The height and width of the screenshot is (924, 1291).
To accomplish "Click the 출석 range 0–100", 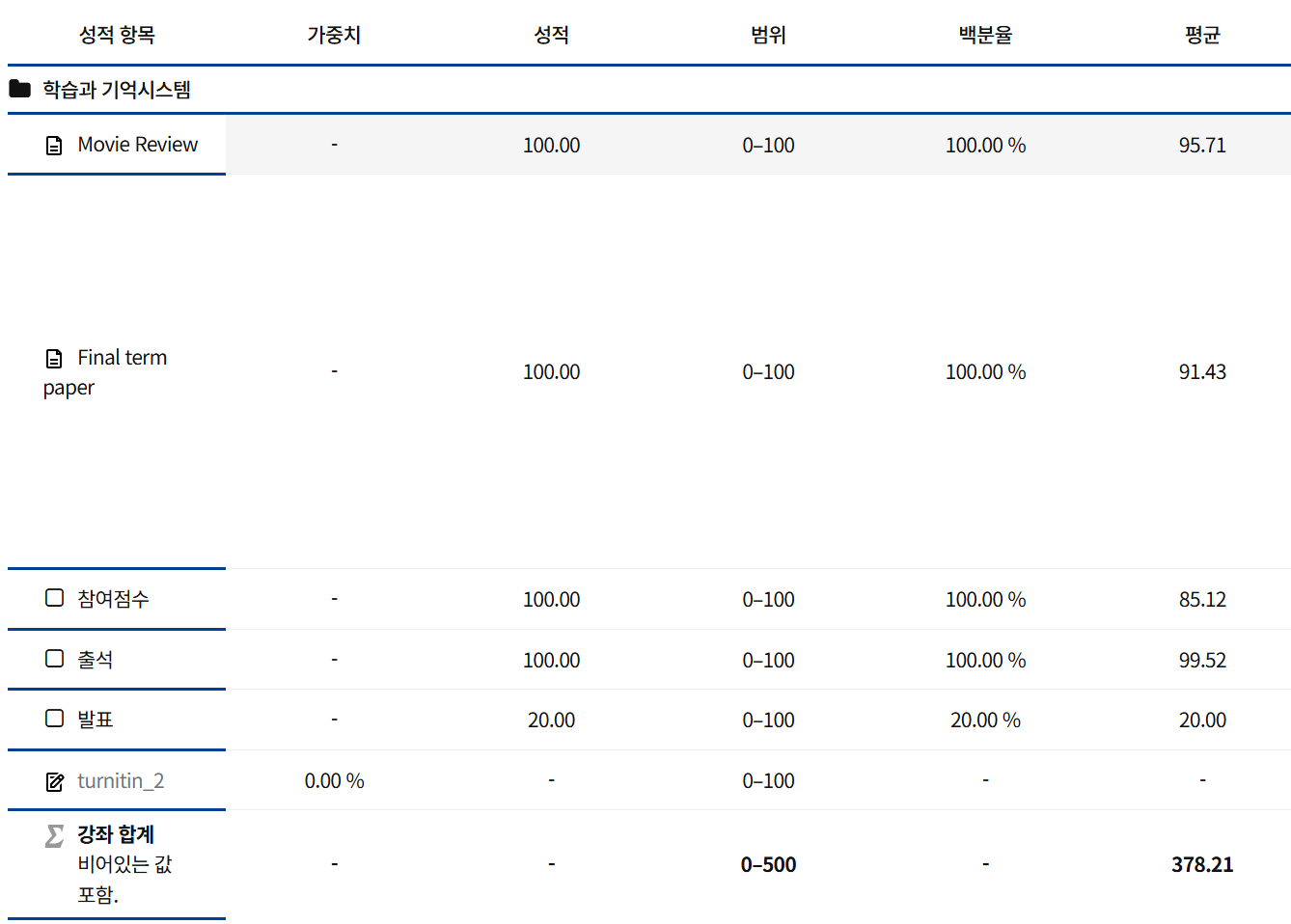I will (768, 661).
